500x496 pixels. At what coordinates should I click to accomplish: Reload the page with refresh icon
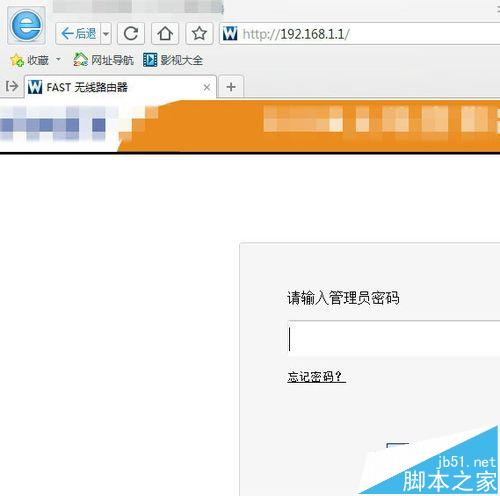131,34
